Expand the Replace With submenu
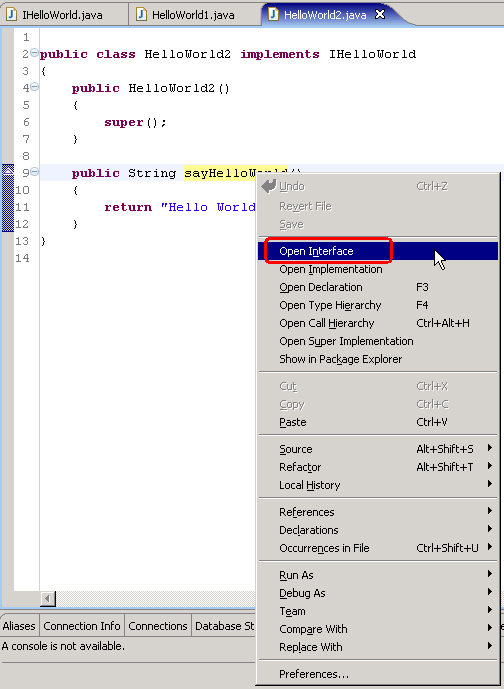Viewport: 504px width, 689px height. click(x=378, y=647)
